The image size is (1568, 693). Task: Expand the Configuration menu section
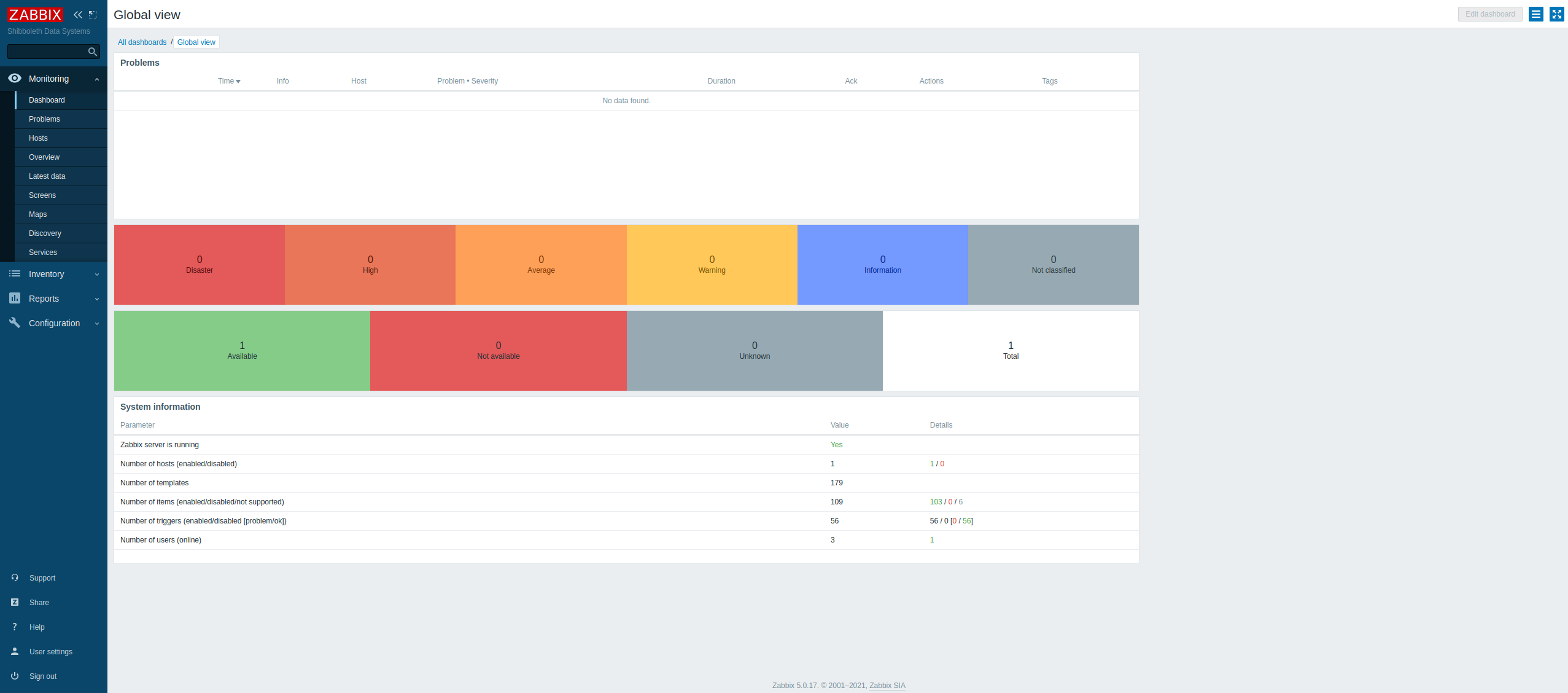pos(53,323)
